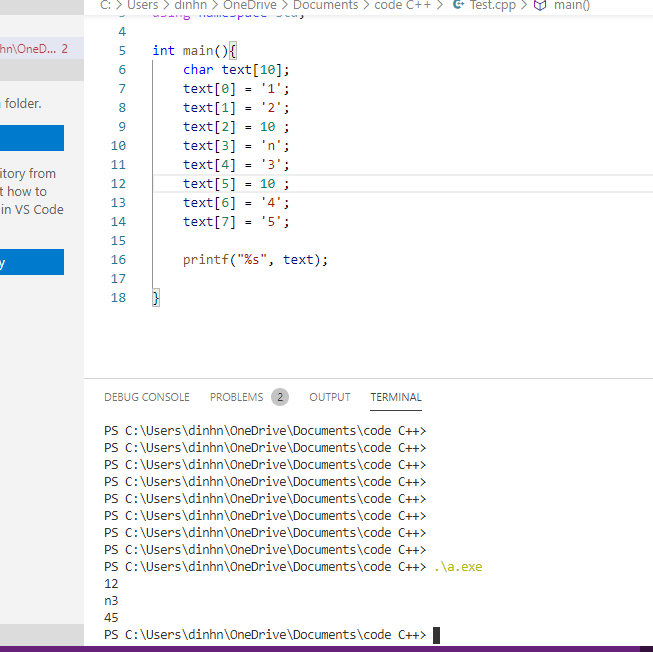Screen dimensions: 653x652
Task: Select the open editor entry ending with OneD...
Action: (x=30, y=48)
